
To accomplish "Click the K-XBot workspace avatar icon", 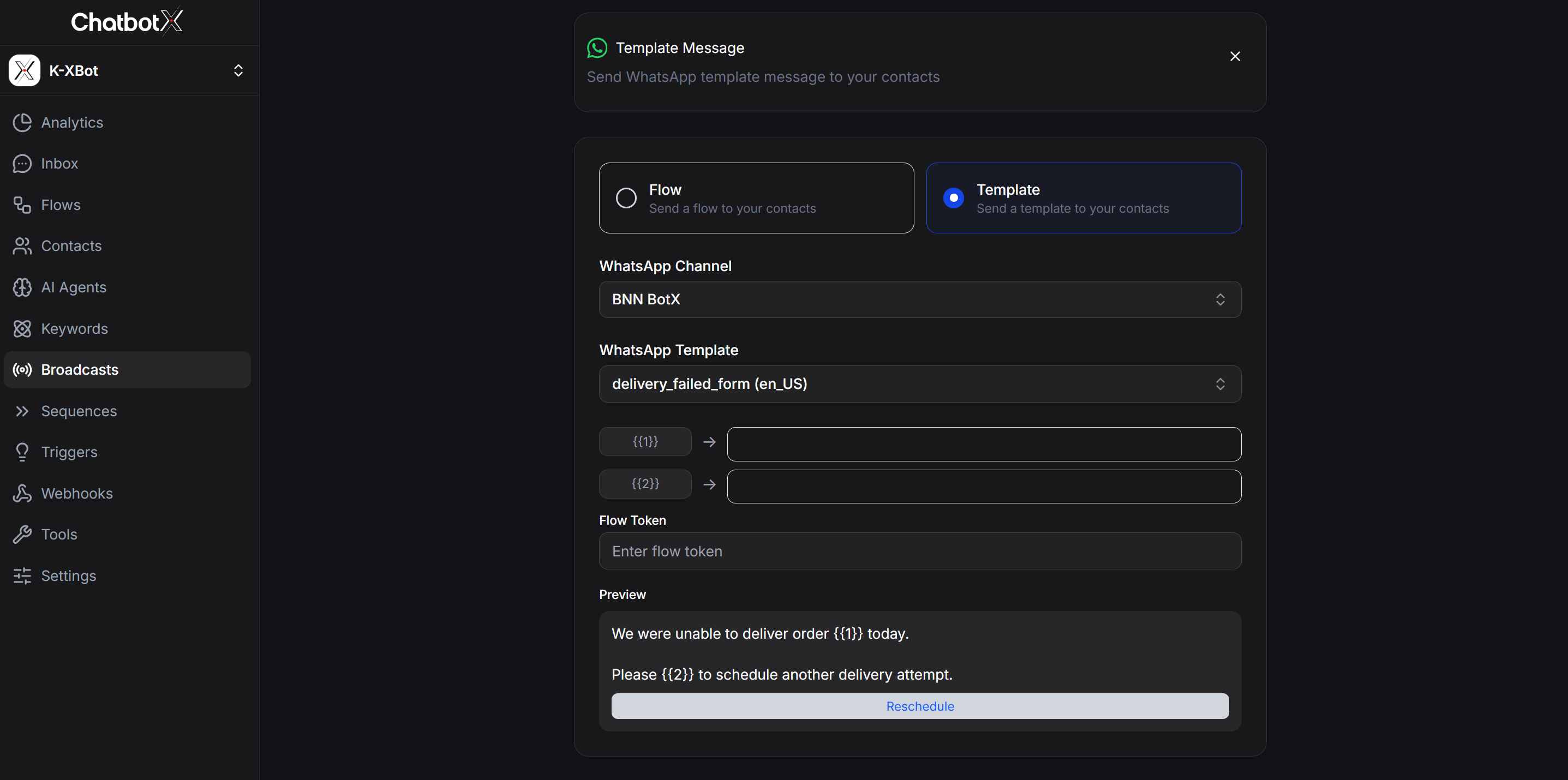I will click(25, 70).
